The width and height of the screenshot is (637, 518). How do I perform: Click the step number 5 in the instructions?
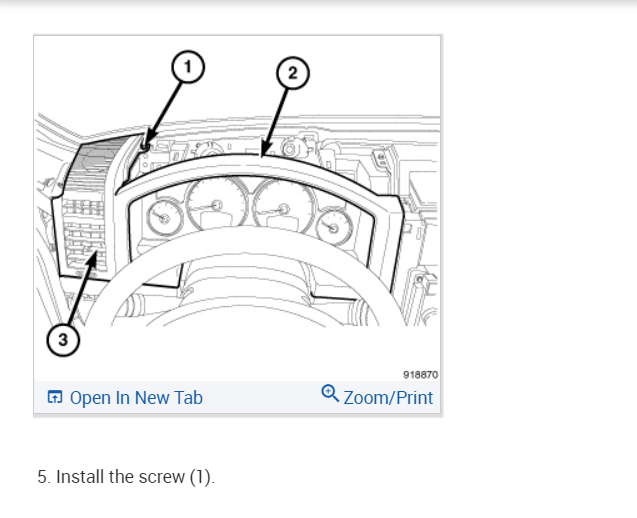44,477
